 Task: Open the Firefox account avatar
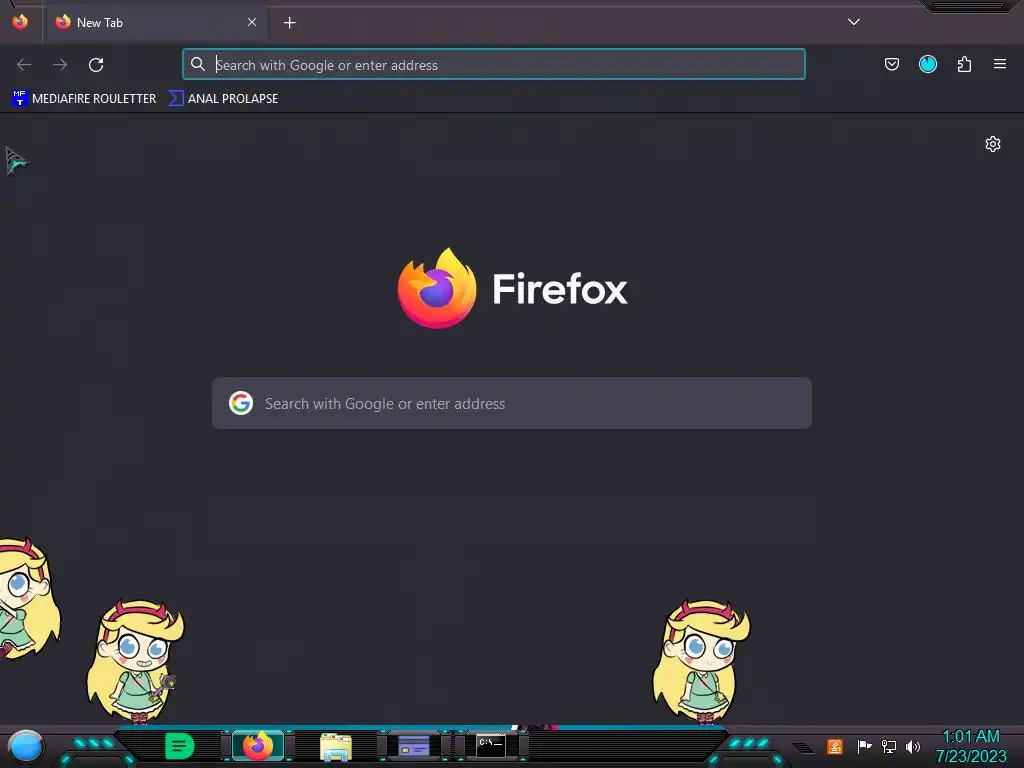click(x=928, y=64)
